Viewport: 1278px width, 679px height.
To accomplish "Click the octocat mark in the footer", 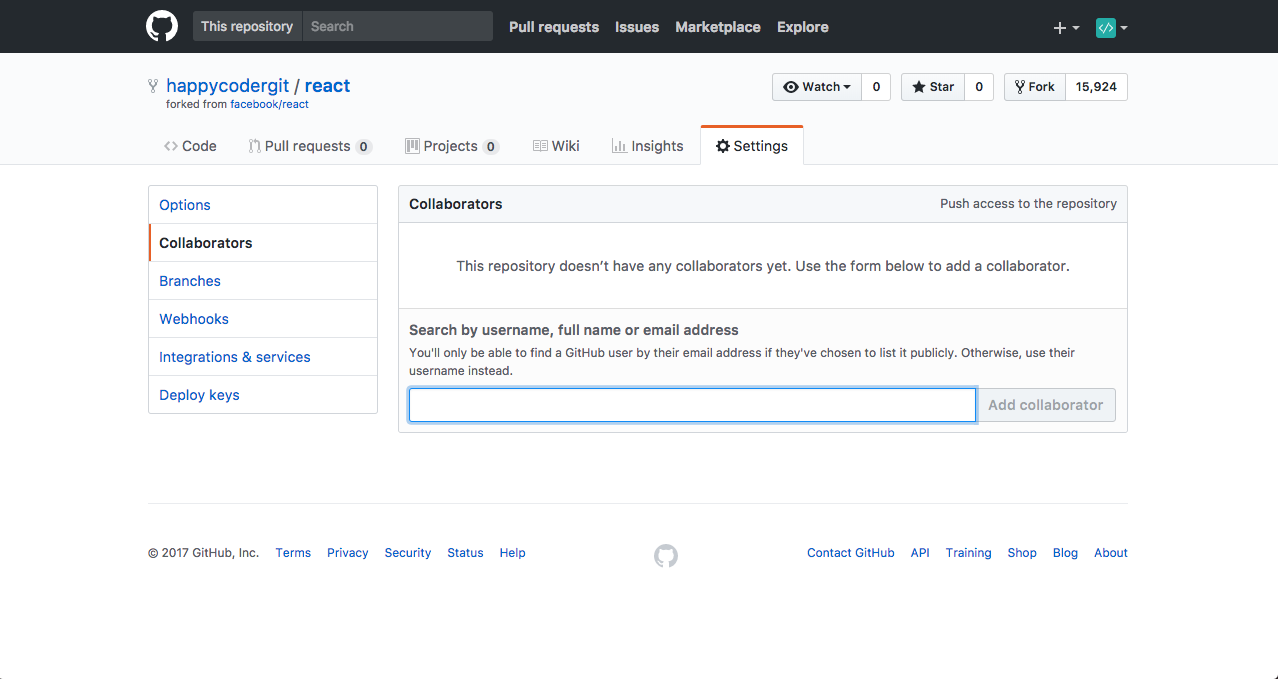I will pos(665,555).
